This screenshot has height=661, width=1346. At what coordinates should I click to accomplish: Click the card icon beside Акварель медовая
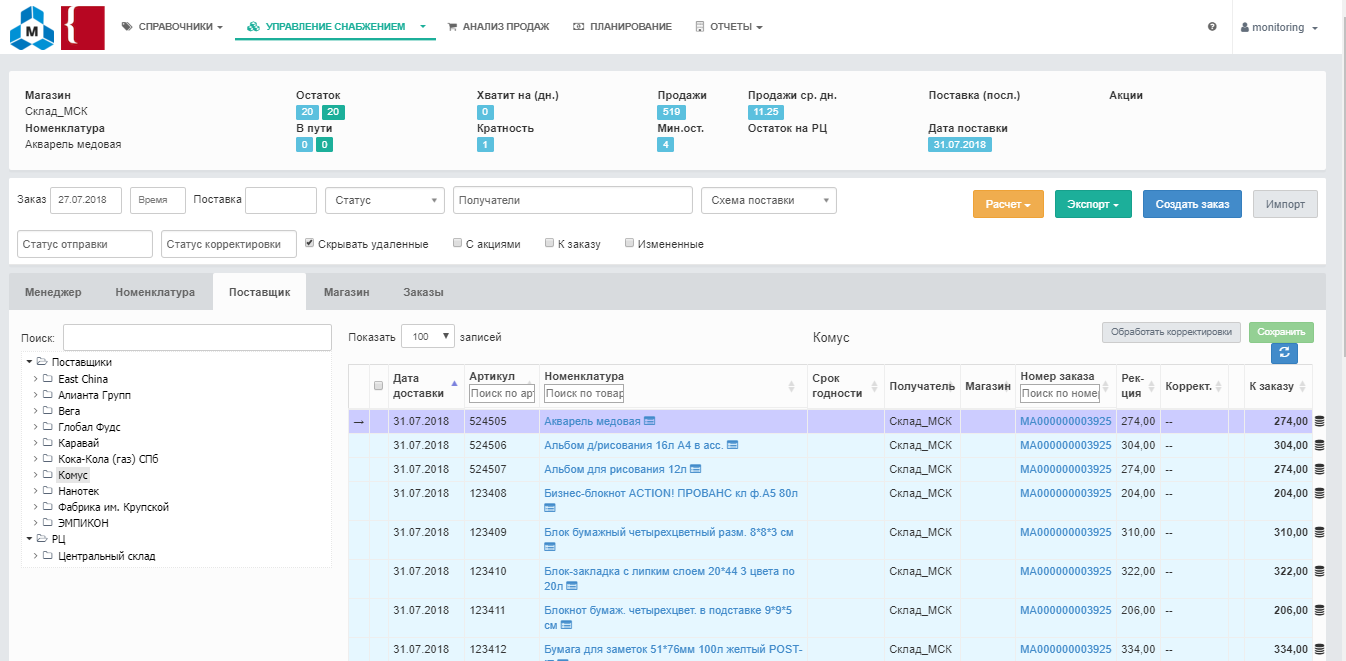650,421
